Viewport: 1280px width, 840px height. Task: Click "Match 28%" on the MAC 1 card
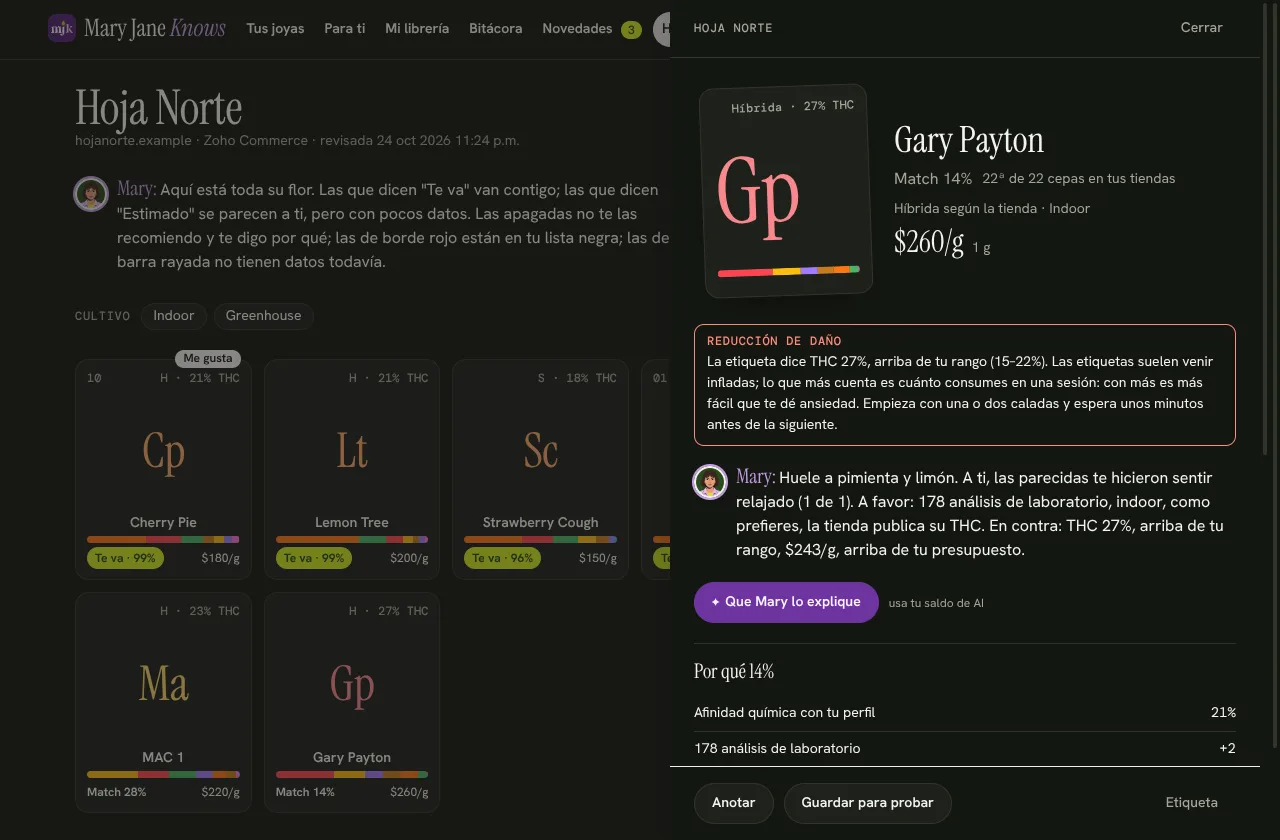click(x=117, y=792)
